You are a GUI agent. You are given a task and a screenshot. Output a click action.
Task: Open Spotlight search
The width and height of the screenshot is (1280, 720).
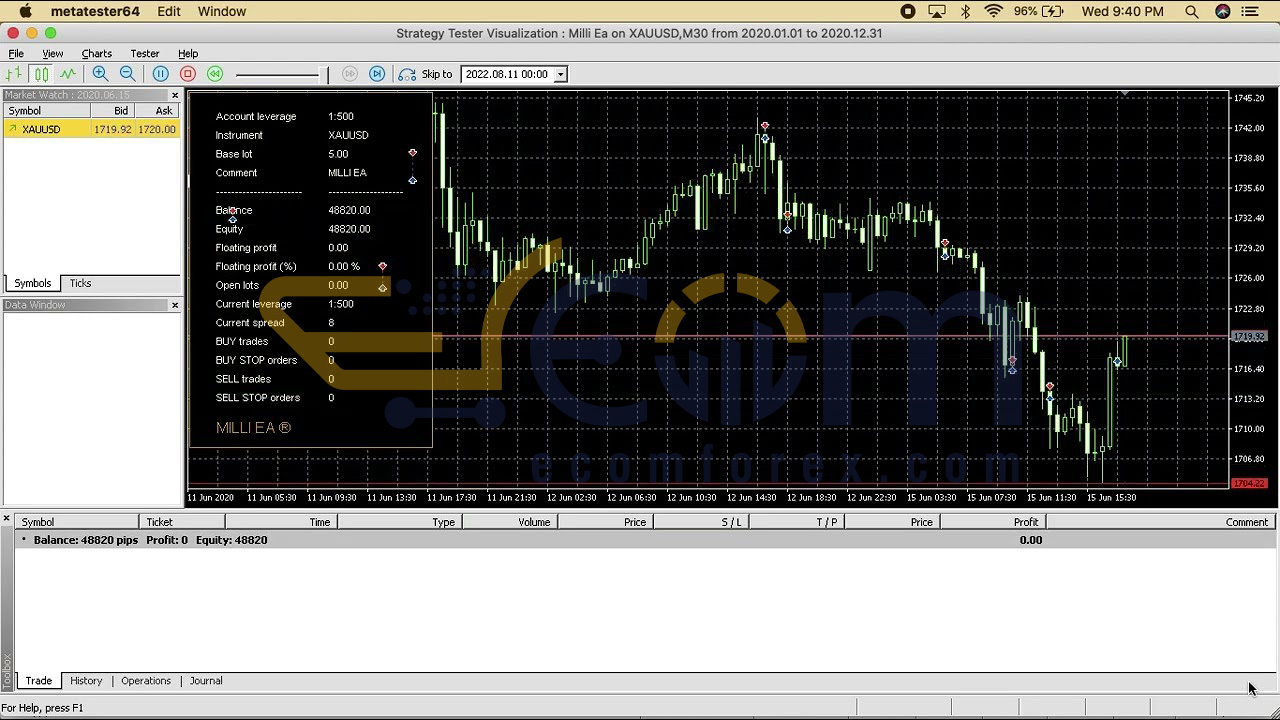1192,11
